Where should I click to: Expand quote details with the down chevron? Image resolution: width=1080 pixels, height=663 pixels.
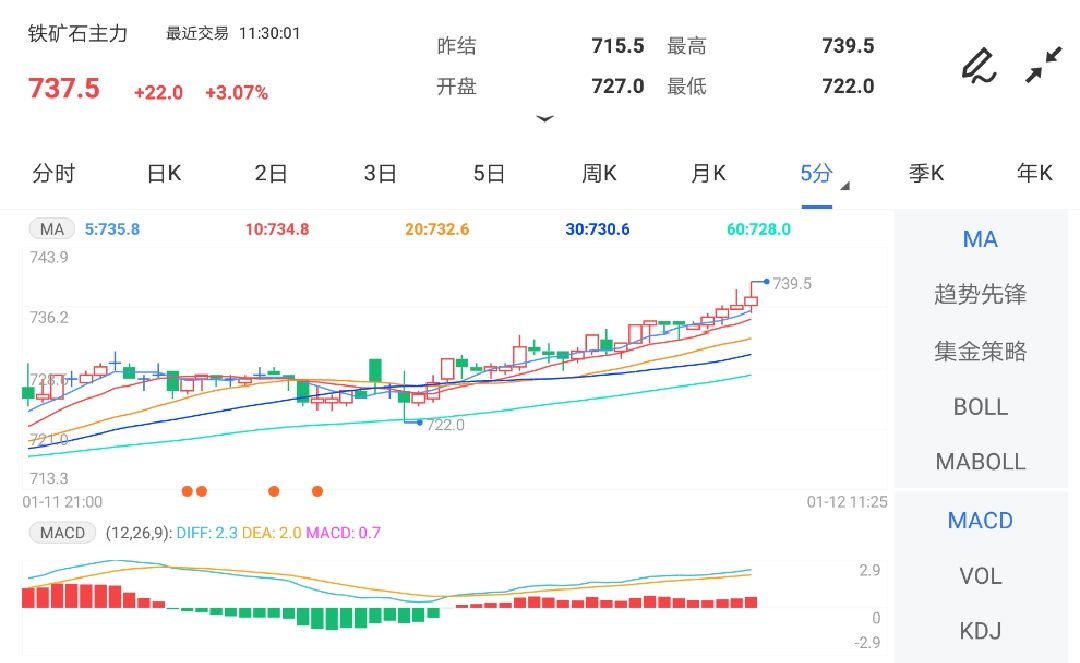[545, 118]
